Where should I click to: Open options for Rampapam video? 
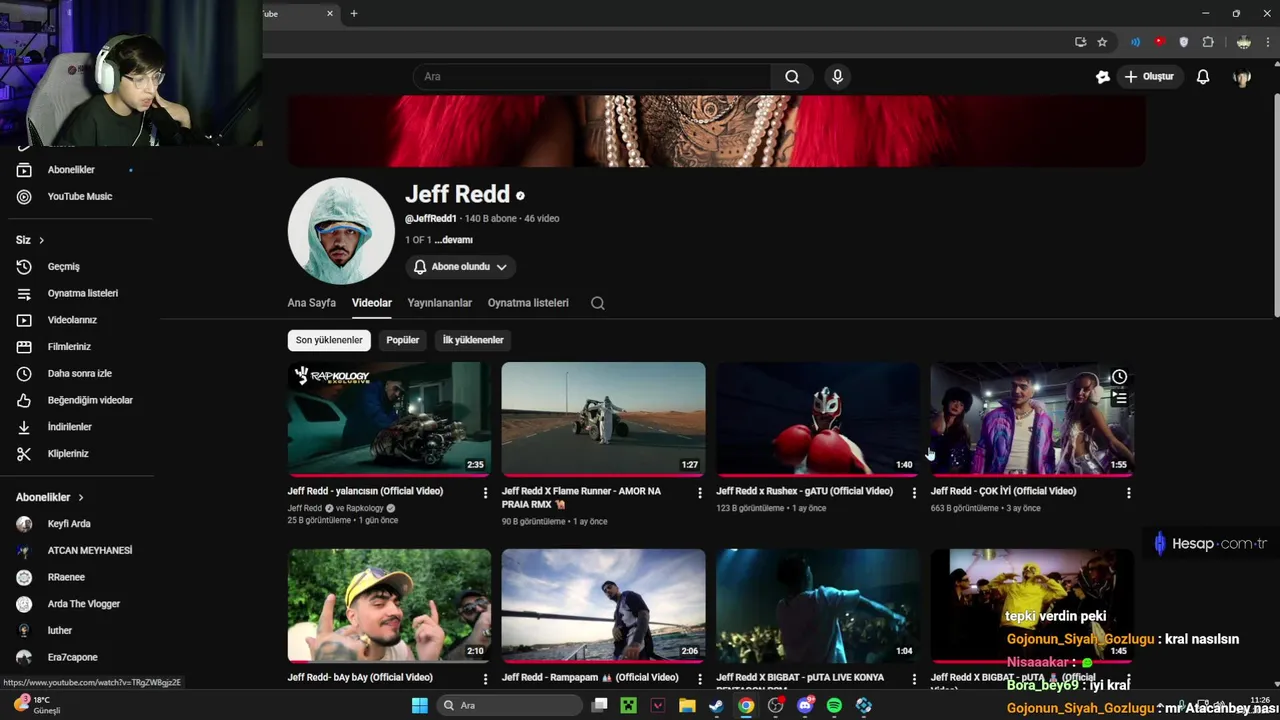(x=700, y=679)
